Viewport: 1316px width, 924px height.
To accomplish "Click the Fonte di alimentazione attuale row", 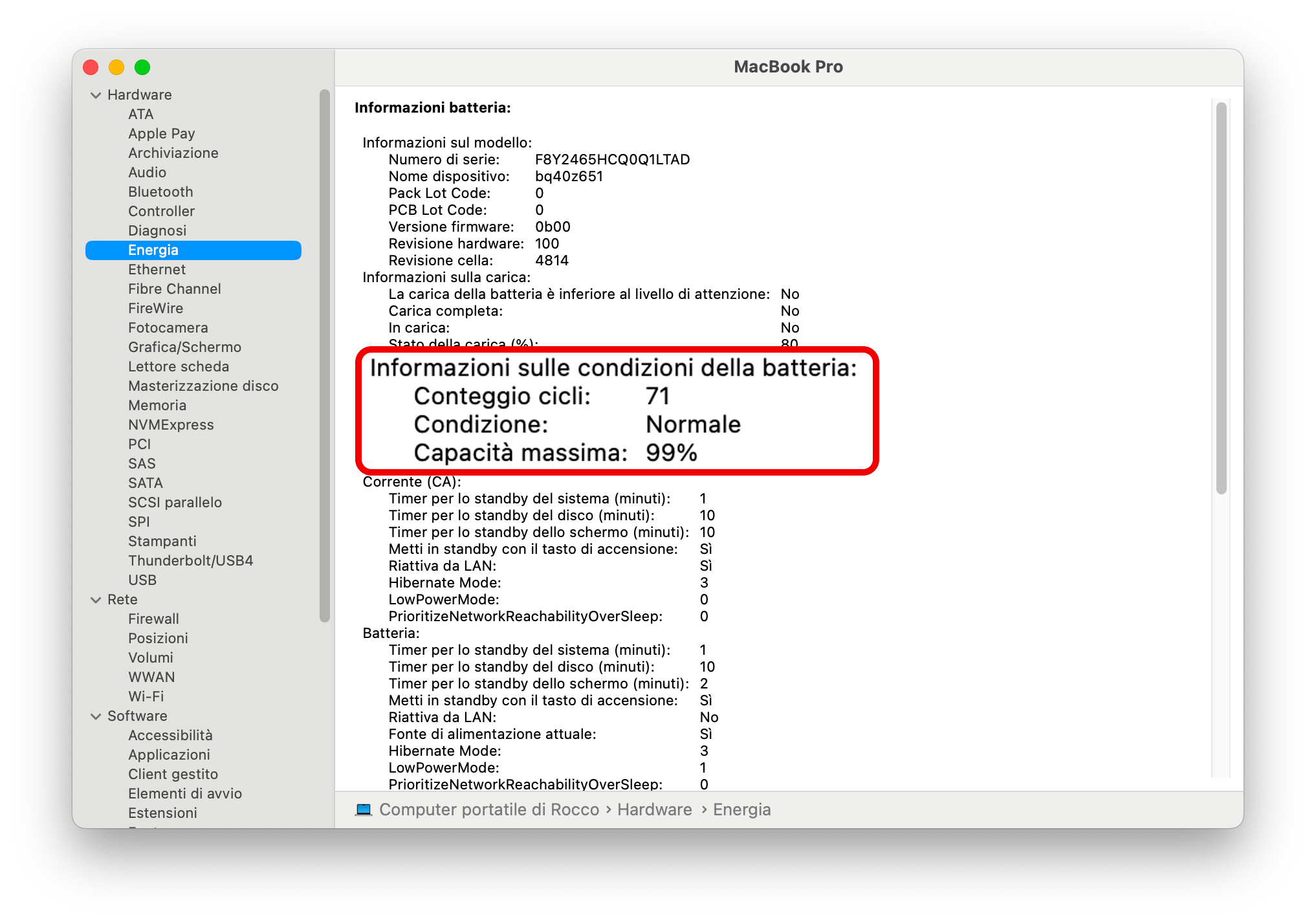I will [550, 734].
